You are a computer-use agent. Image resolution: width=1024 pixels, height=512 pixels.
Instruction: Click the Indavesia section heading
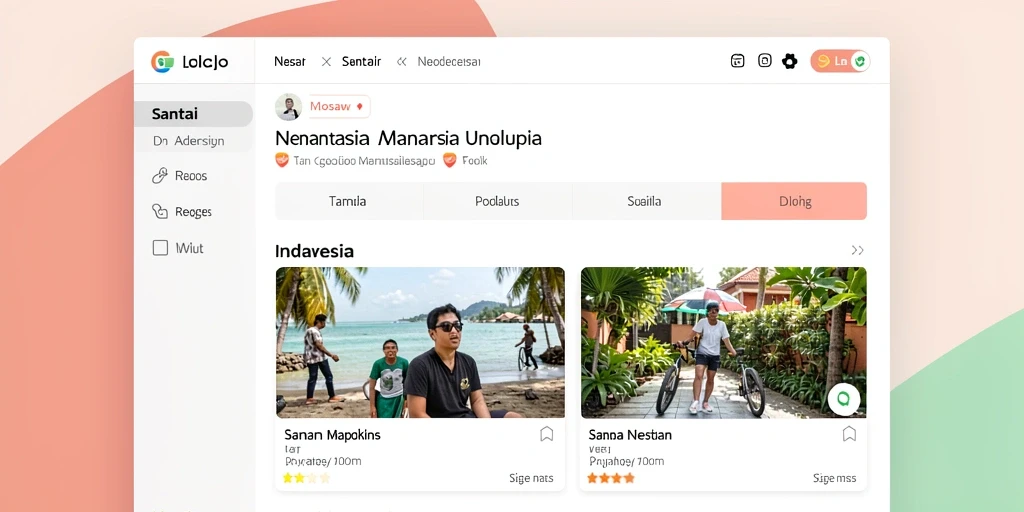coord(314,251)
